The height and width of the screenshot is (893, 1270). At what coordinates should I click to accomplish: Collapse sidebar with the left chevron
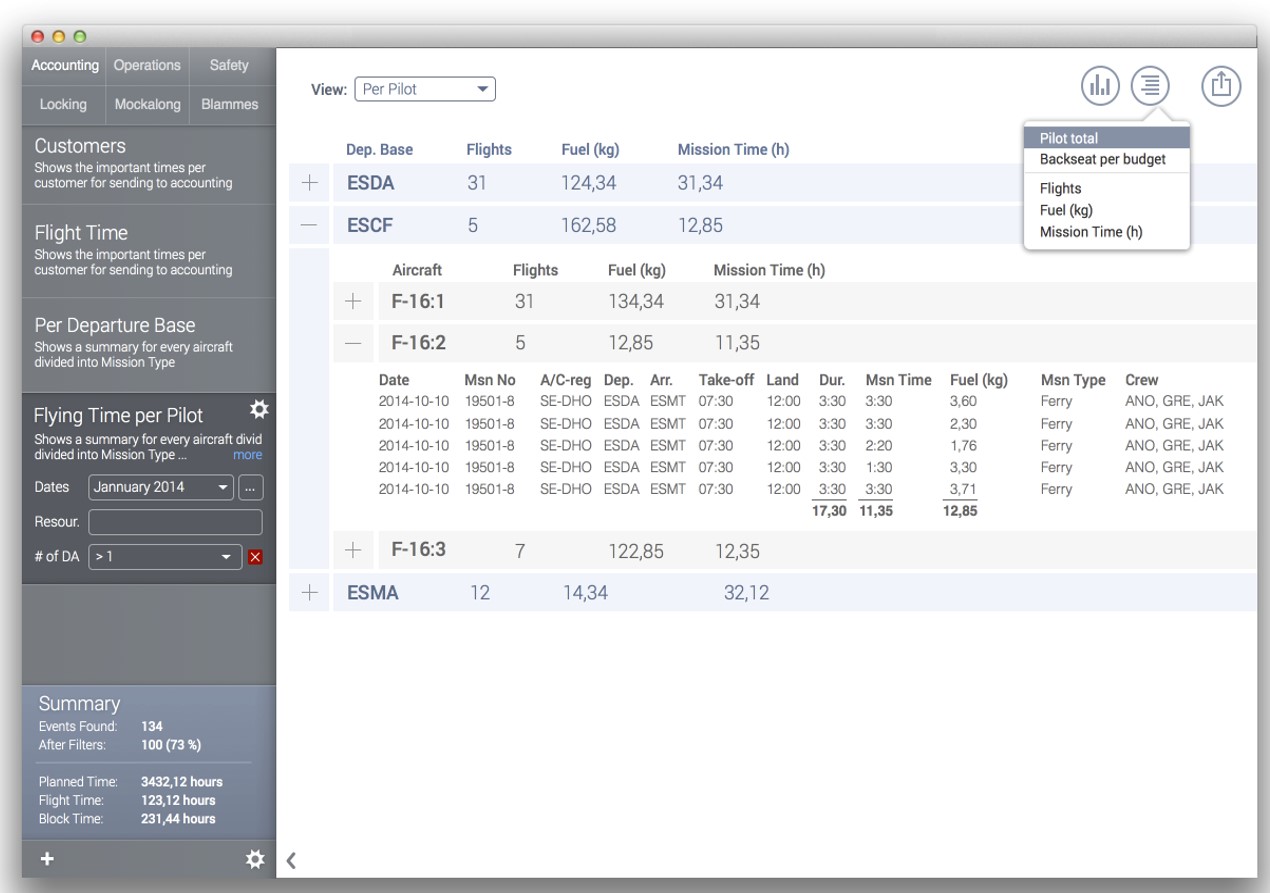point(291,860)
